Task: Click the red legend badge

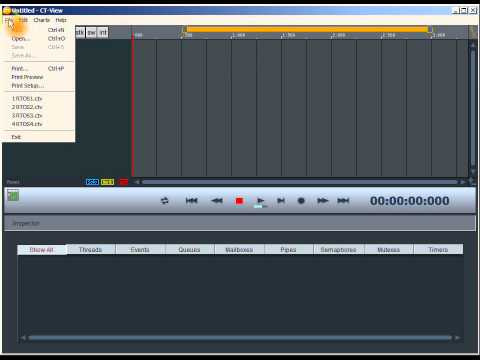Action: (123, 182)
